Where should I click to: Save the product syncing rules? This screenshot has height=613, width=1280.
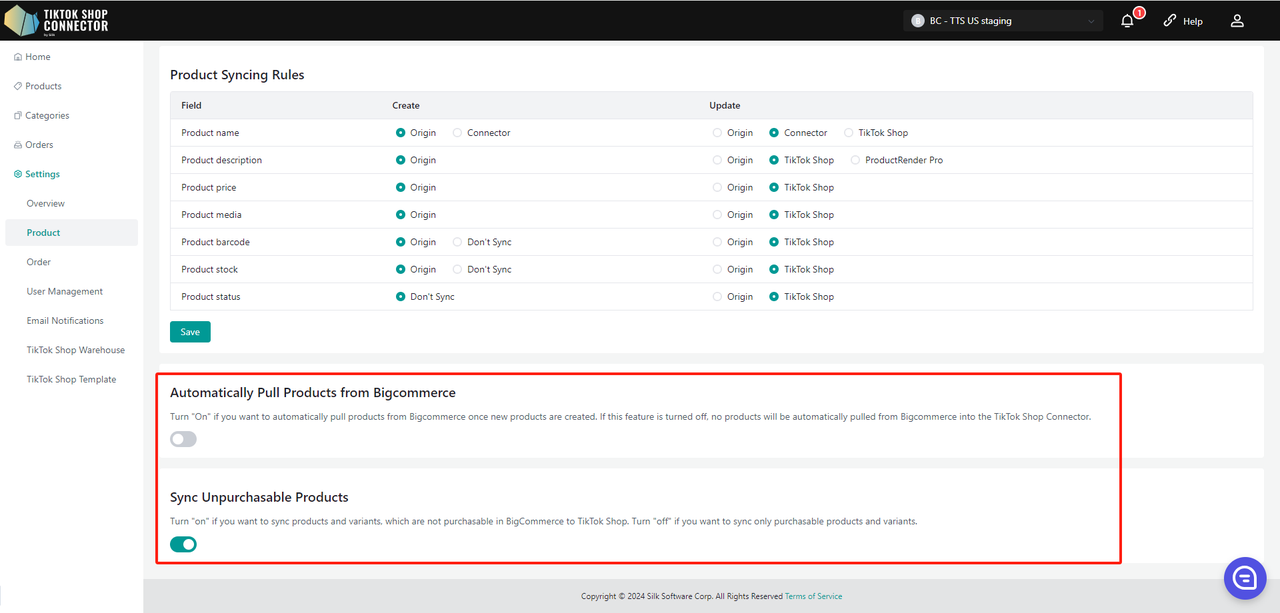[190, 332]
